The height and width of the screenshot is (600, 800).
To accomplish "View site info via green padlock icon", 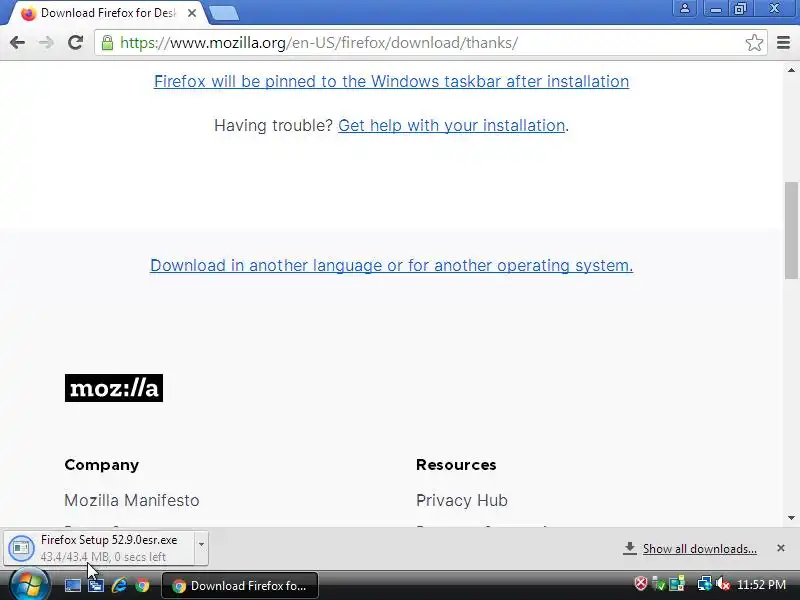I will (x=107, y=43).
